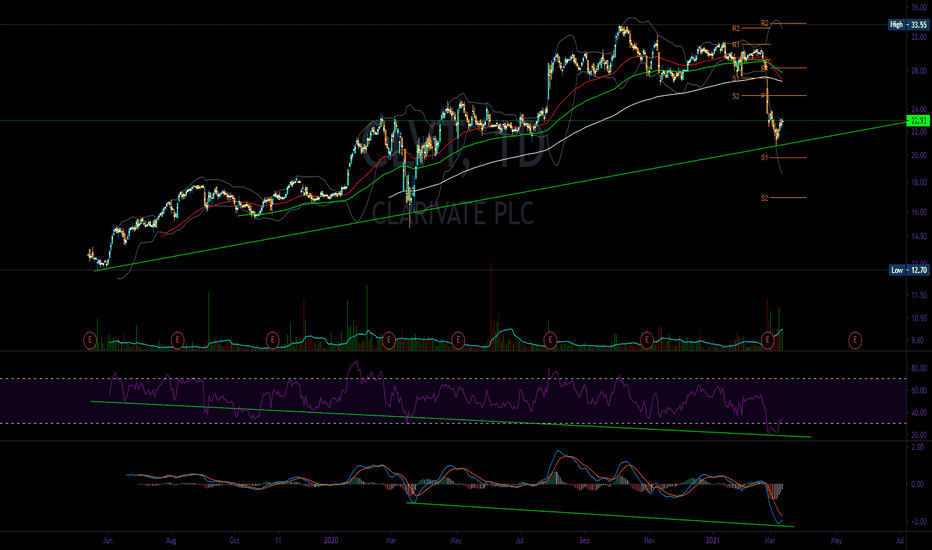The width and height of the screenshot is (932, 550).
Task: Click the 80.00 RSI axis label
Action: [919, 368]
